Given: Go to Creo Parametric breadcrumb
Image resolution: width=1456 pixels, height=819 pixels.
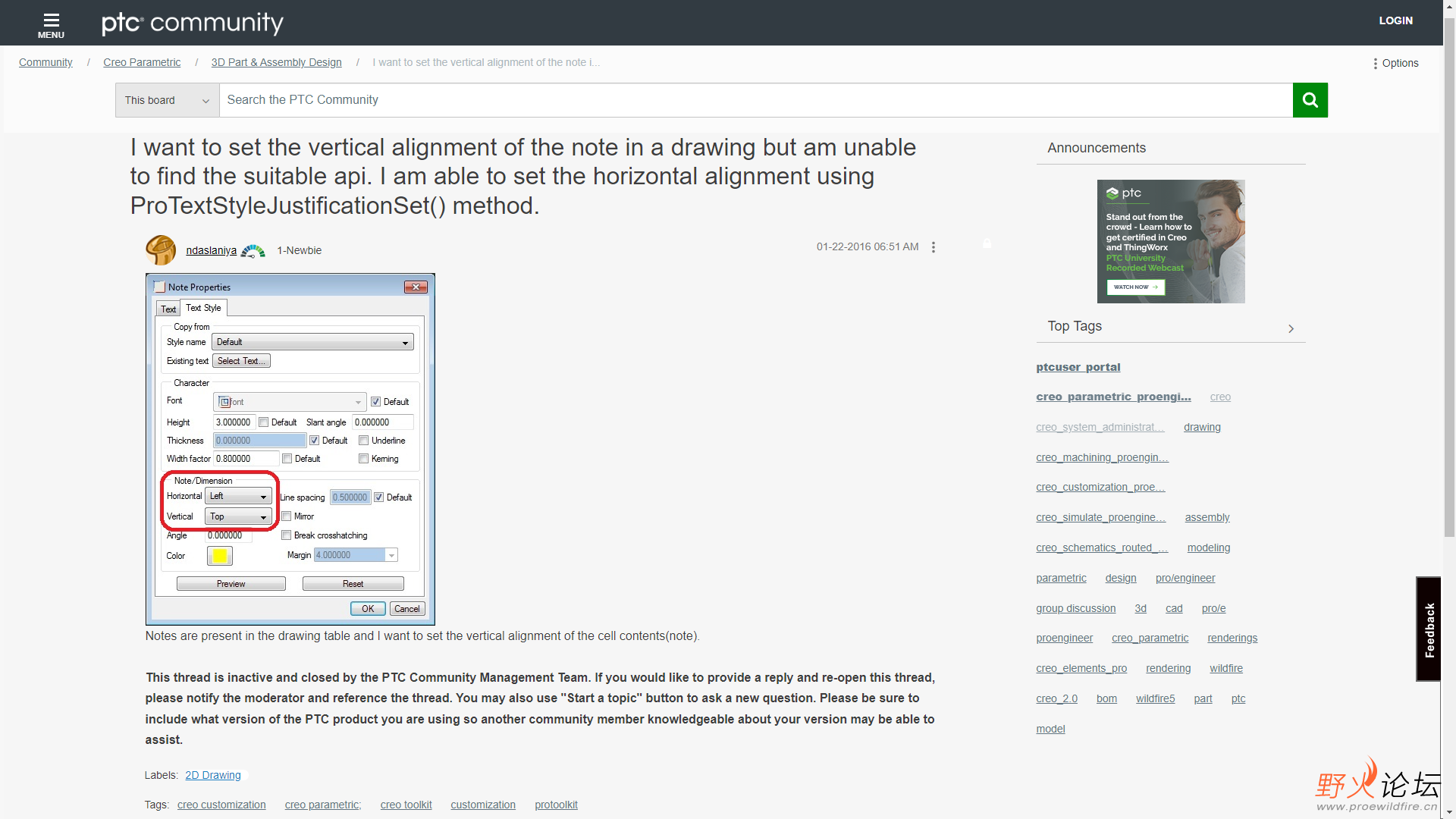Looking at the screenshot, I should point(142,62).
